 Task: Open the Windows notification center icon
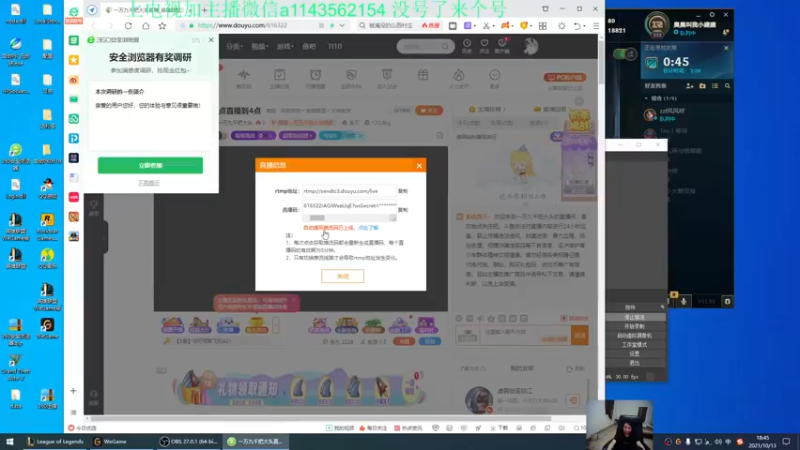click(x=786, y=441)
